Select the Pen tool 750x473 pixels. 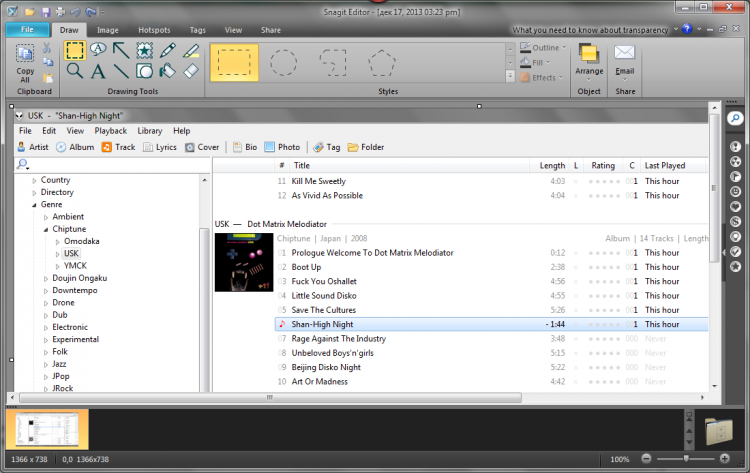pyautogui.click(x=167, y=50)
